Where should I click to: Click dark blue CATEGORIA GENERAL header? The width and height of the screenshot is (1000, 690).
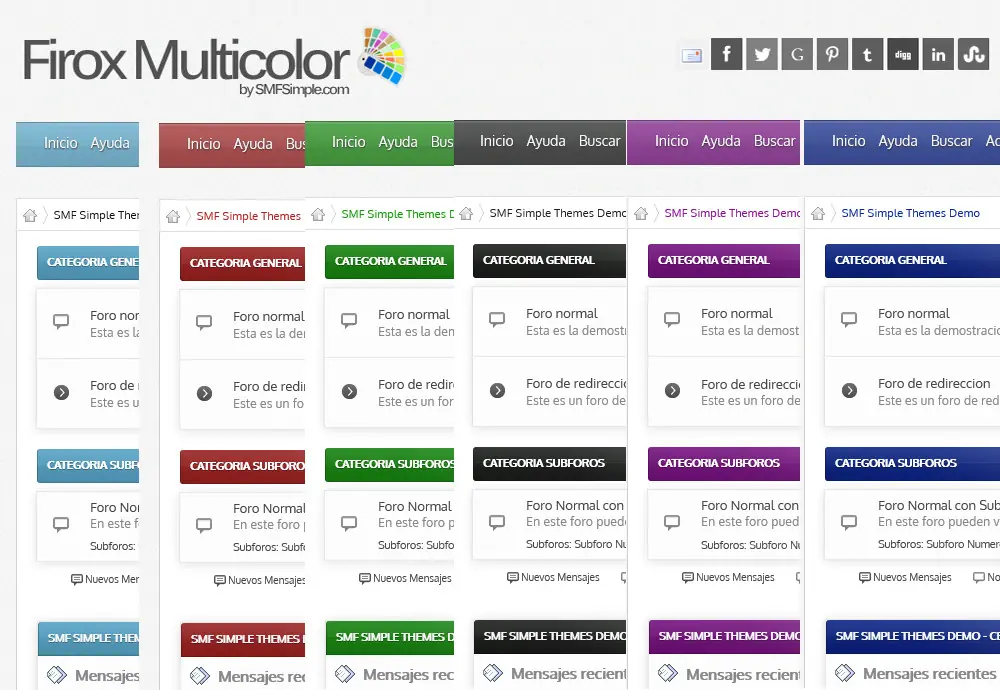pos(912,261)
